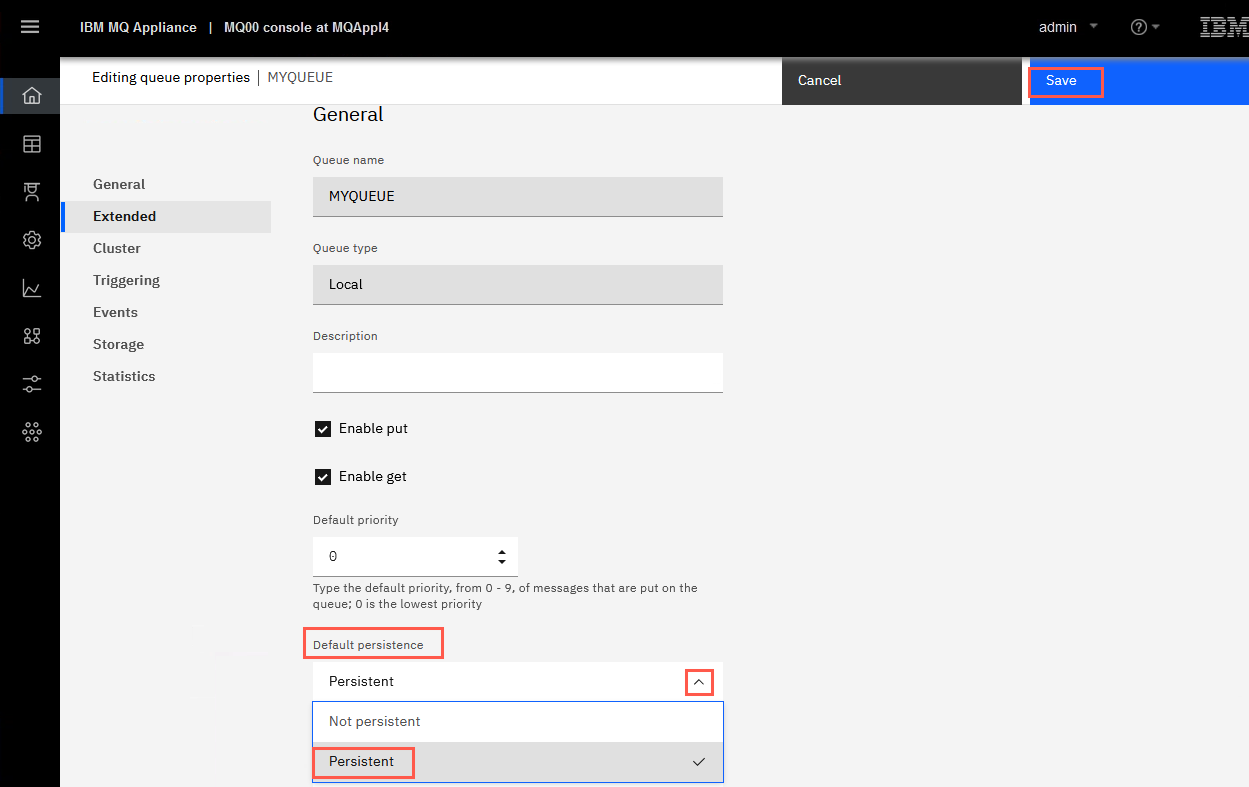Open the help question mark menu
The width and height of the screenshot is (1249, 787).
[x=1144, y=27]
